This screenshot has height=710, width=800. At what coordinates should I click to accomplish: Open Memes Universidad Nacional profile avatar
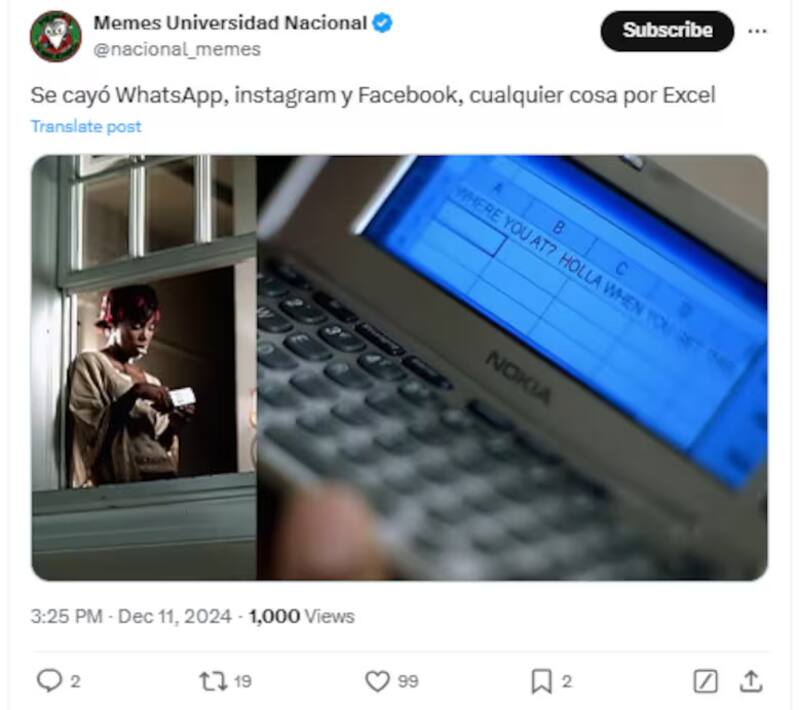tap(56, 36)
